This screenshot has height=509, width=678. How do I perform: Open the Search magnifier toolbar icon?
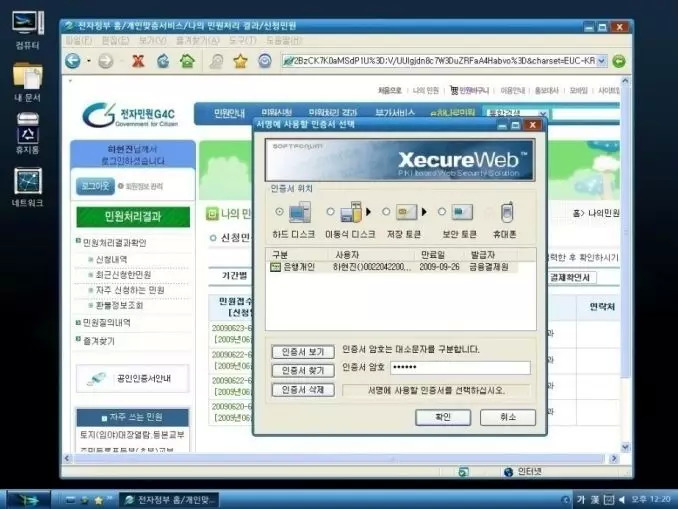click(x=216, y=61)
